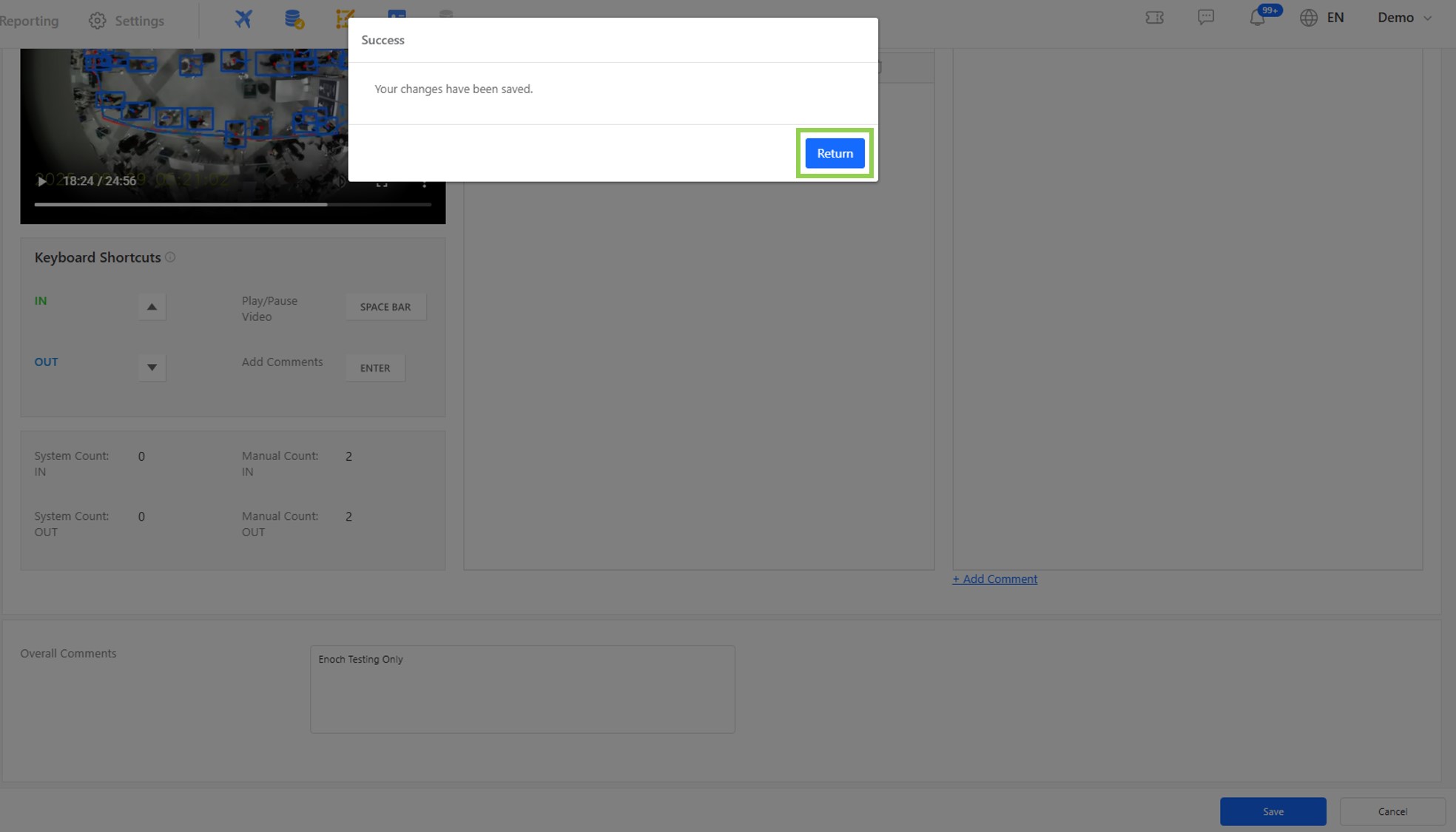Screen dimensions: 1456x832
Task: Open the Settings menu item
Action: coord(139,21)
